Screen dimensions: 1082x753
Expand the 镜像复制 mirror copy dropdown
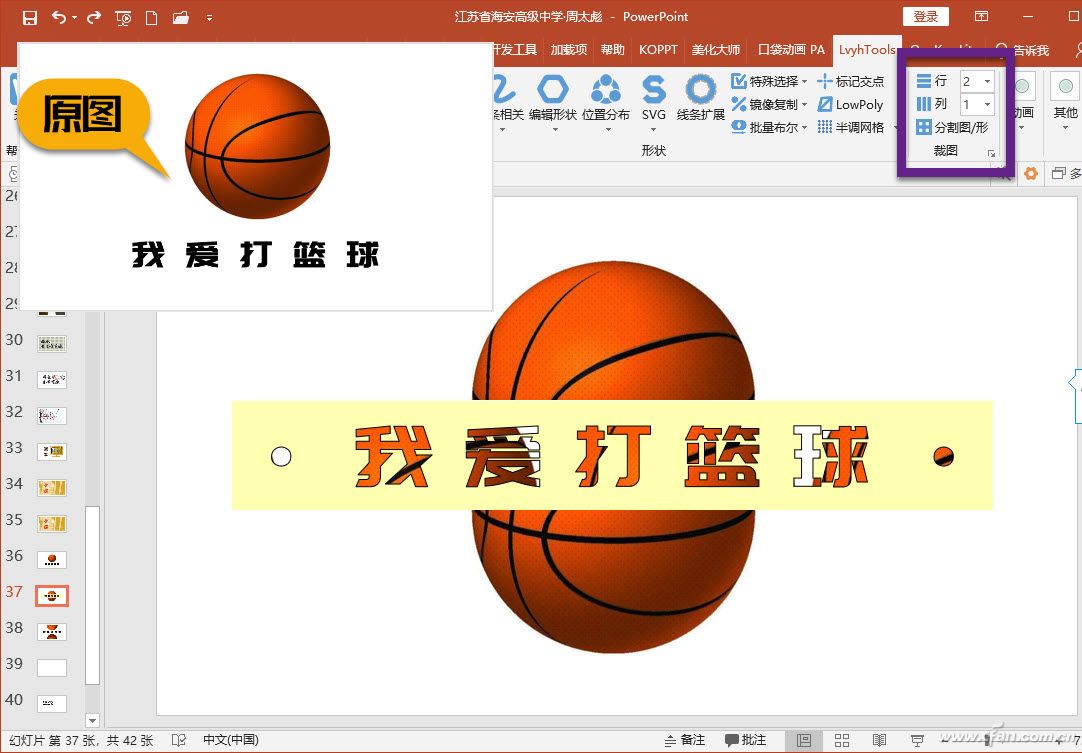point(766,104)
